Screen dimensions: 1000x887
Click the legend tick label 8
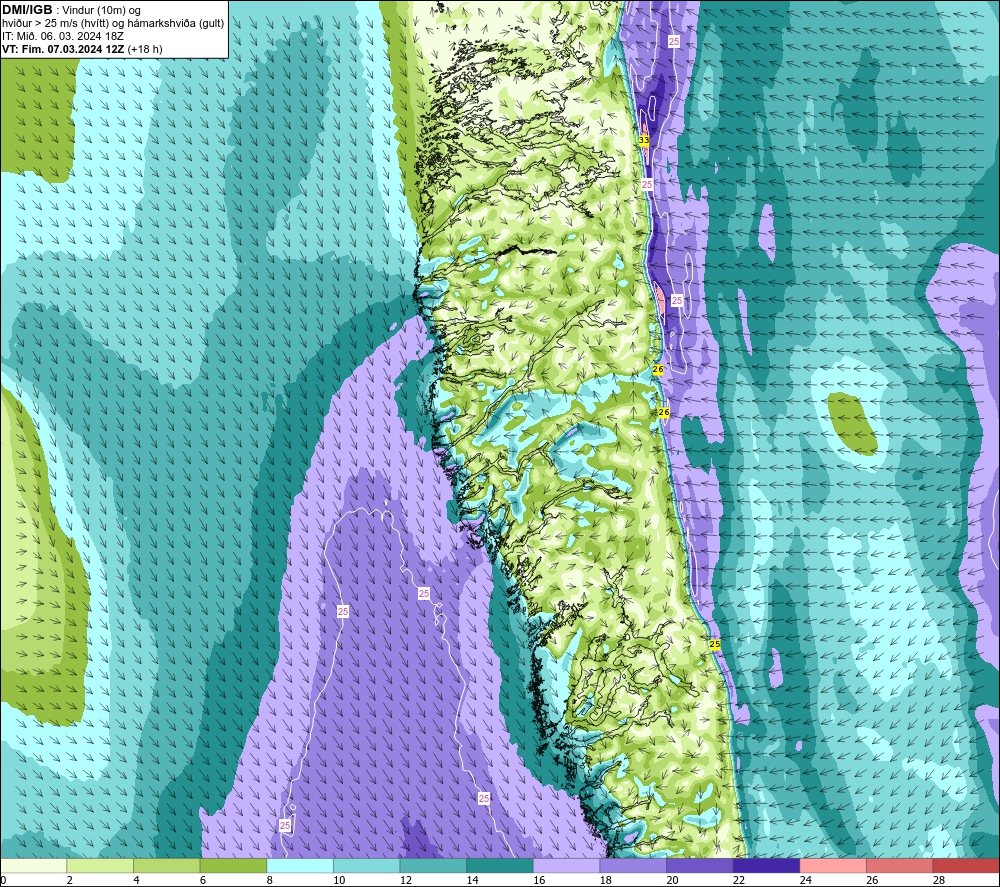[270, 880]
